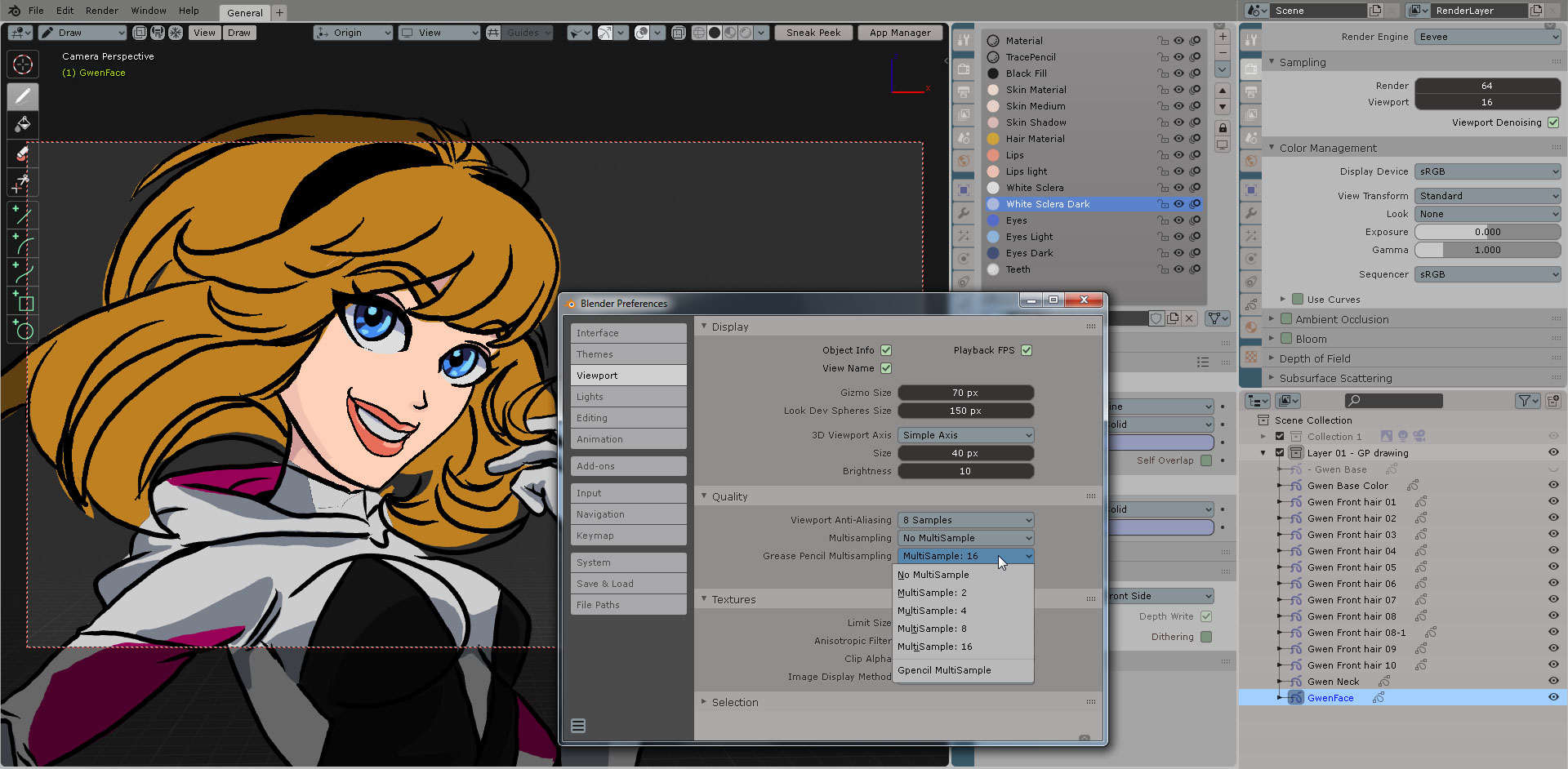Enable Use Curves checkbox

(x=1298, y=300)
